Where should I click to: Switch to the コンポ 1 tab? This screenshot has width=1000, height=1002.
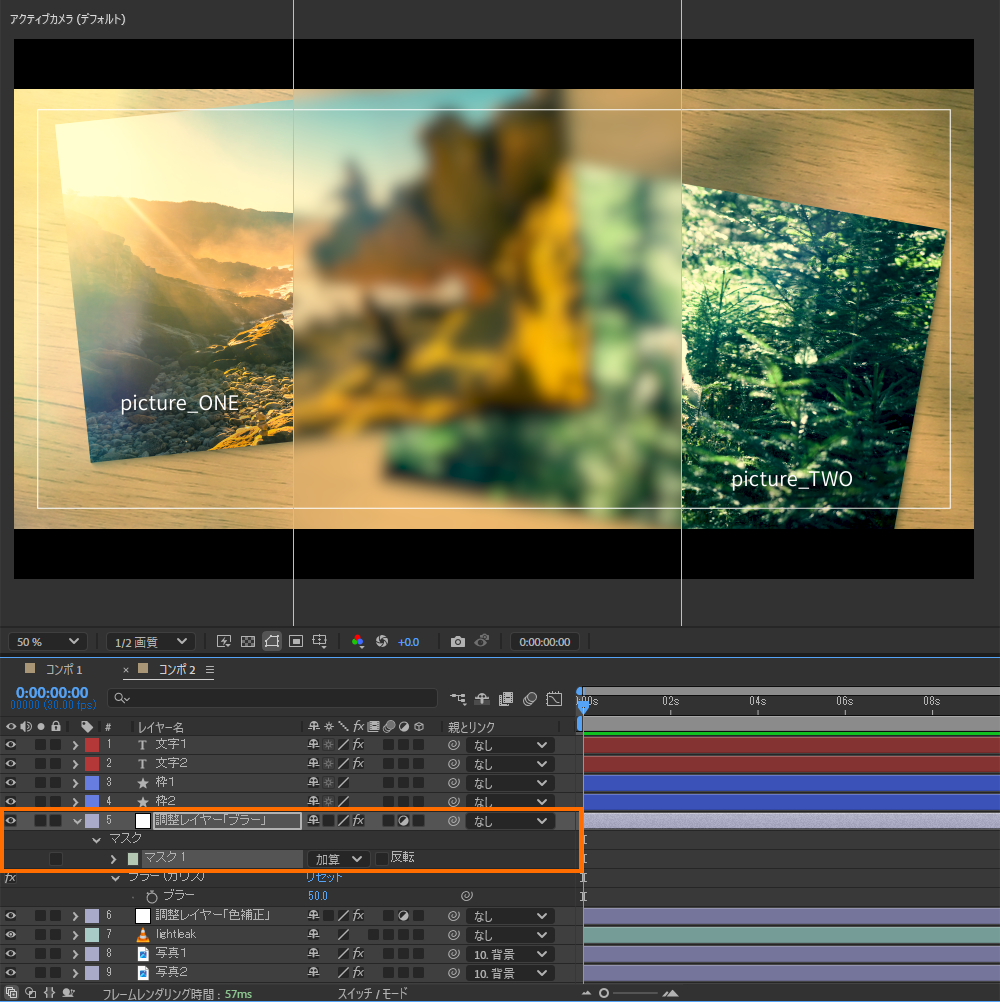tap(63, 669)
